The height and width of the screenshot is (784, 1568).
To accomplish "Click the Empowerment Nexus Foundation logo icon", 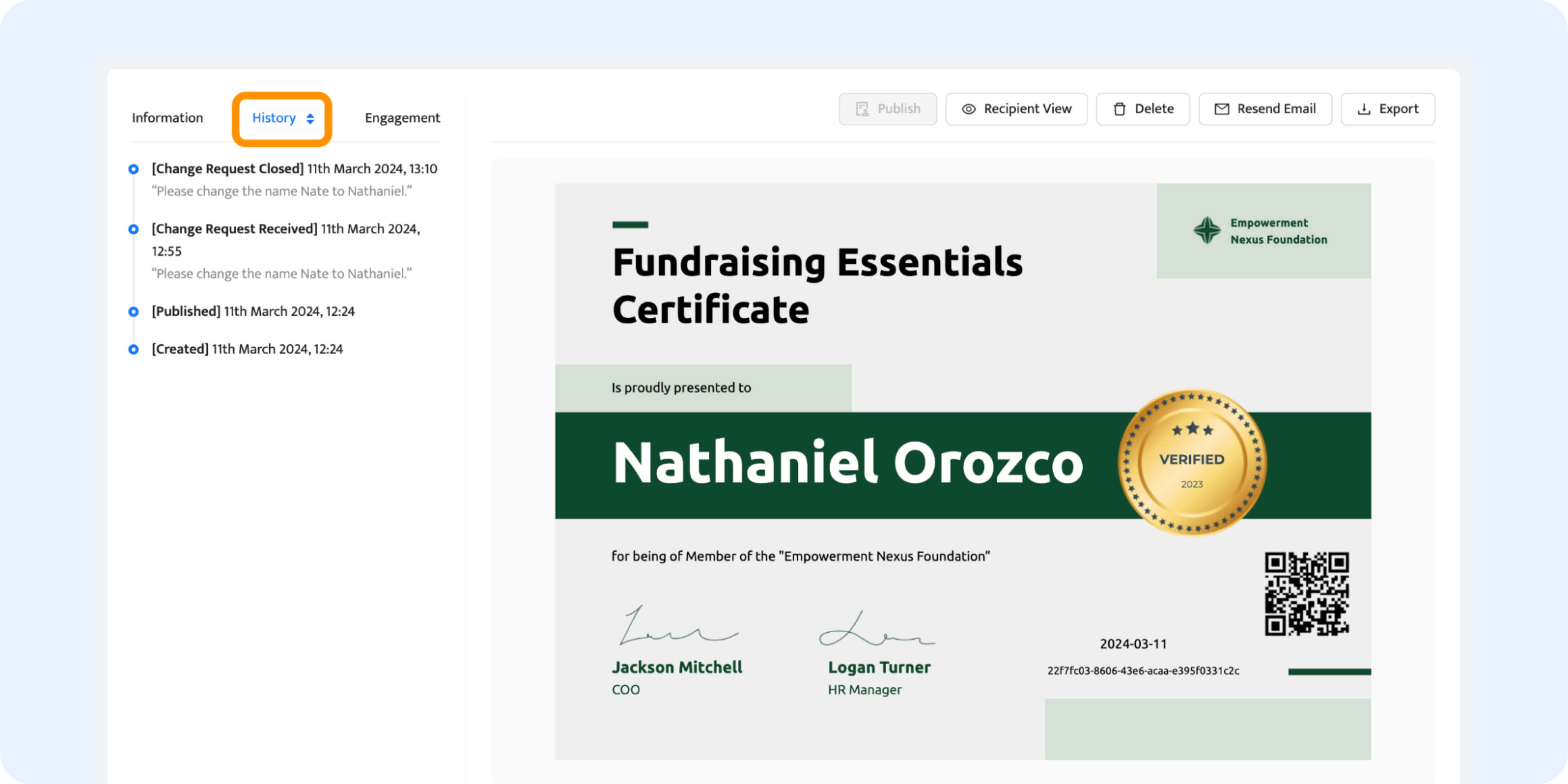I will pyautogui.click(x=1207, y=231).
